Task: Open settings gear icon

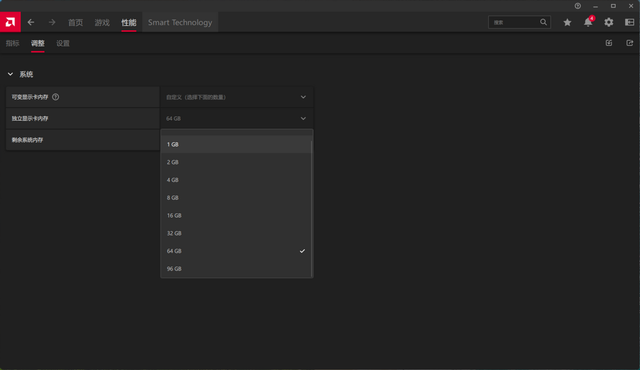Action: coord(609,22)
